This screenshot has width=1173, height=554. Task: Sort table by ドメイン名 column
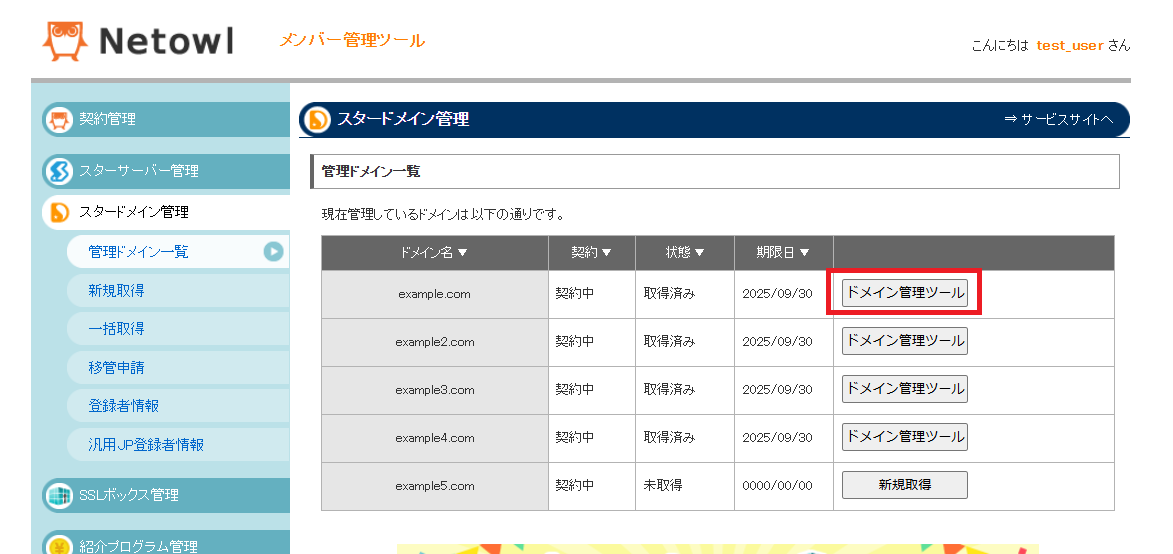click(435, 253)
